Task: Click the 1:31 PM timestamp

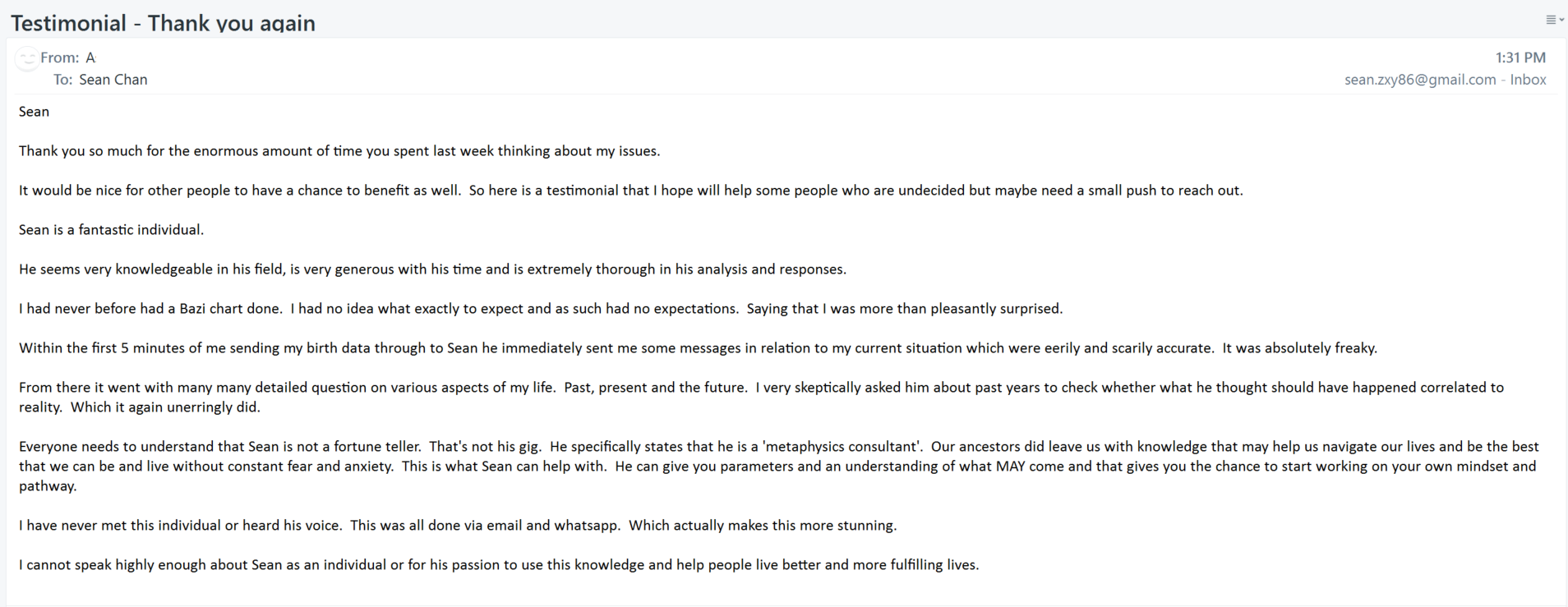Action: (x=1520, y=57)
